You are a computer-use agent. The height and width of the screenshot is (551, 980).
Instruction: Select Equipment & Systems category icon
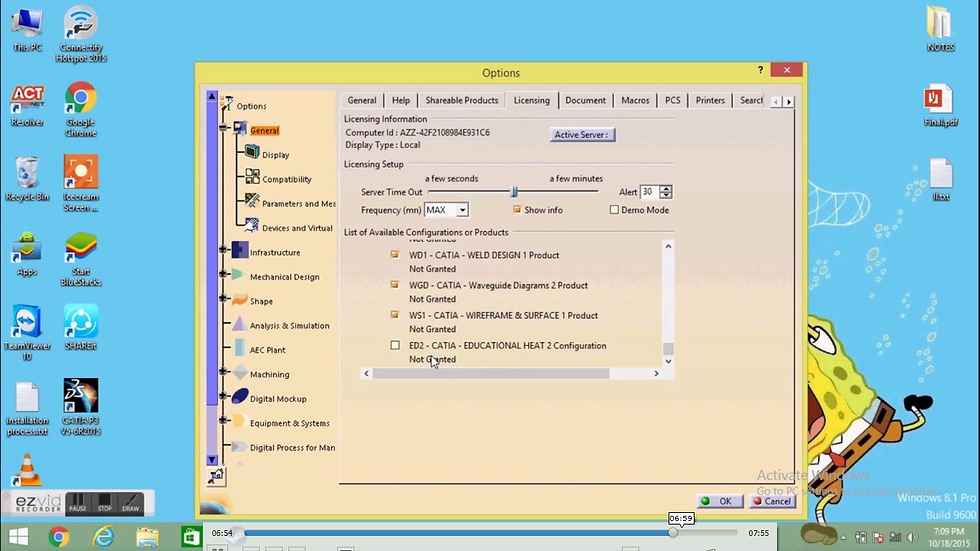point(239,421)
